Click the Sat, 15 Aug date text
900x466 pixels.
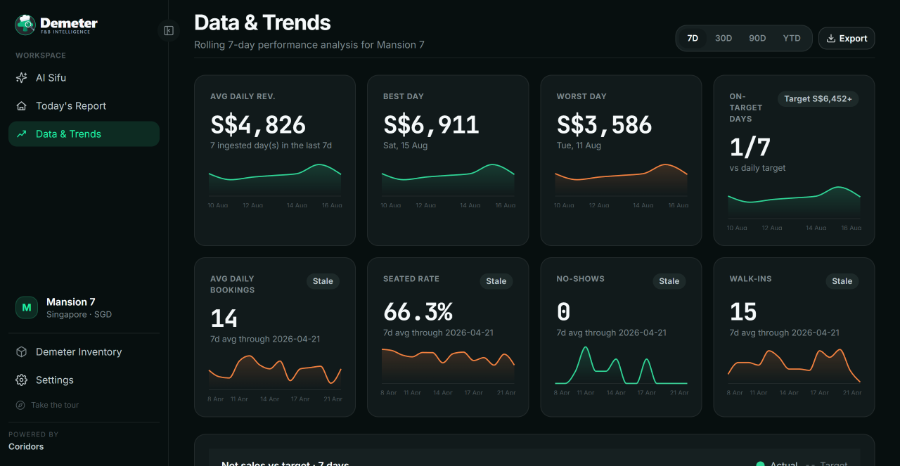coord(405,146)
